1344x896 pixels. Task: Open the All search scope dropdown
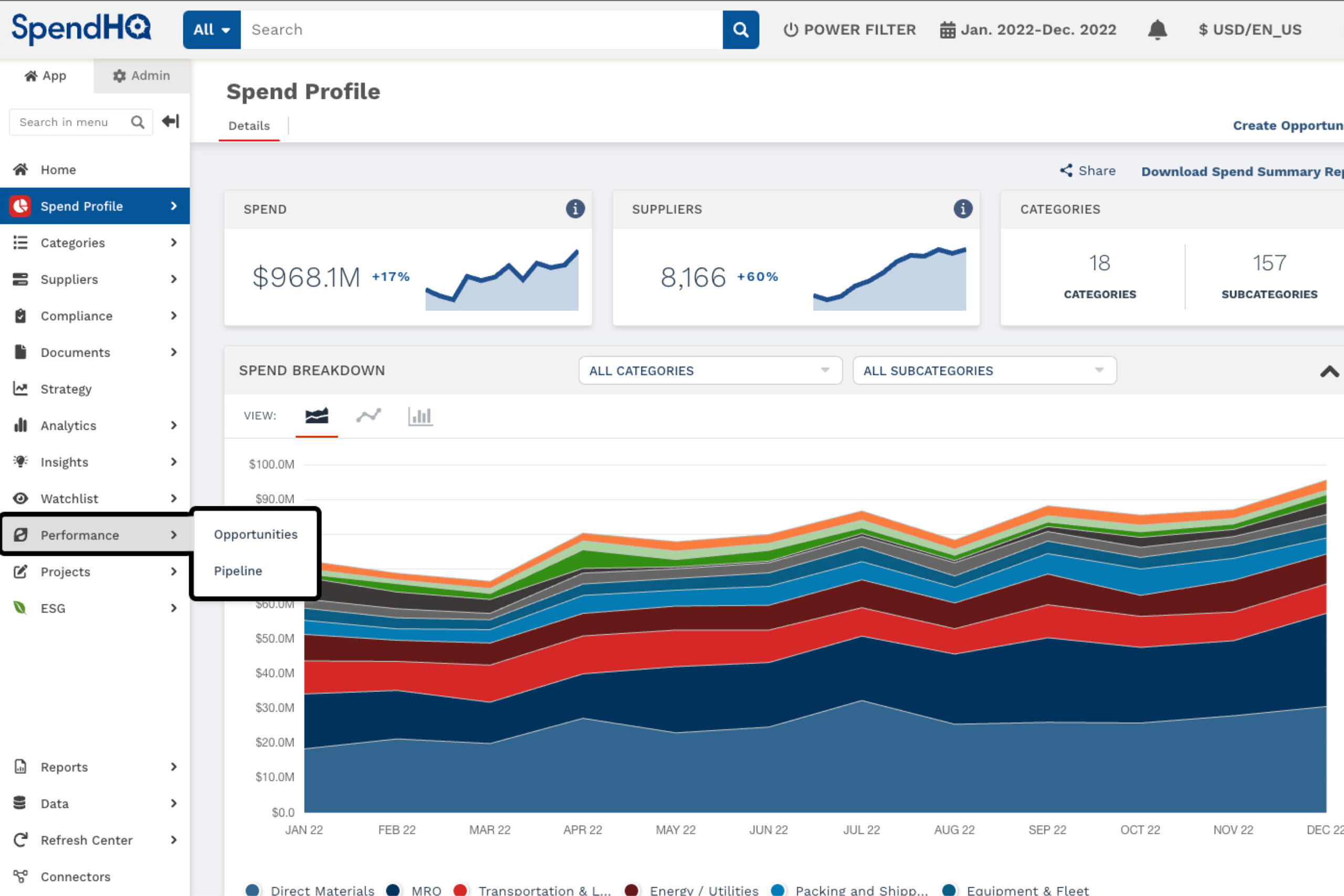coord(212,30)
